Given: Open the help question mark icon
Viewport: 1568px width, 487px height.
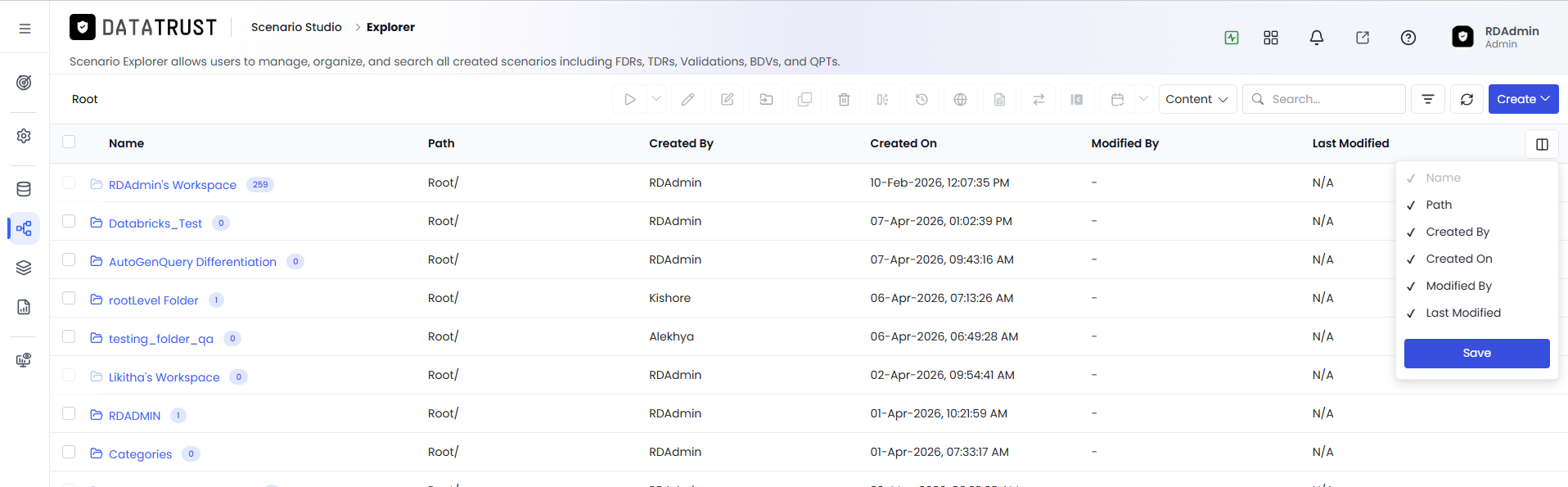Looking at the screenshot, I should (x=1408, y=38).
